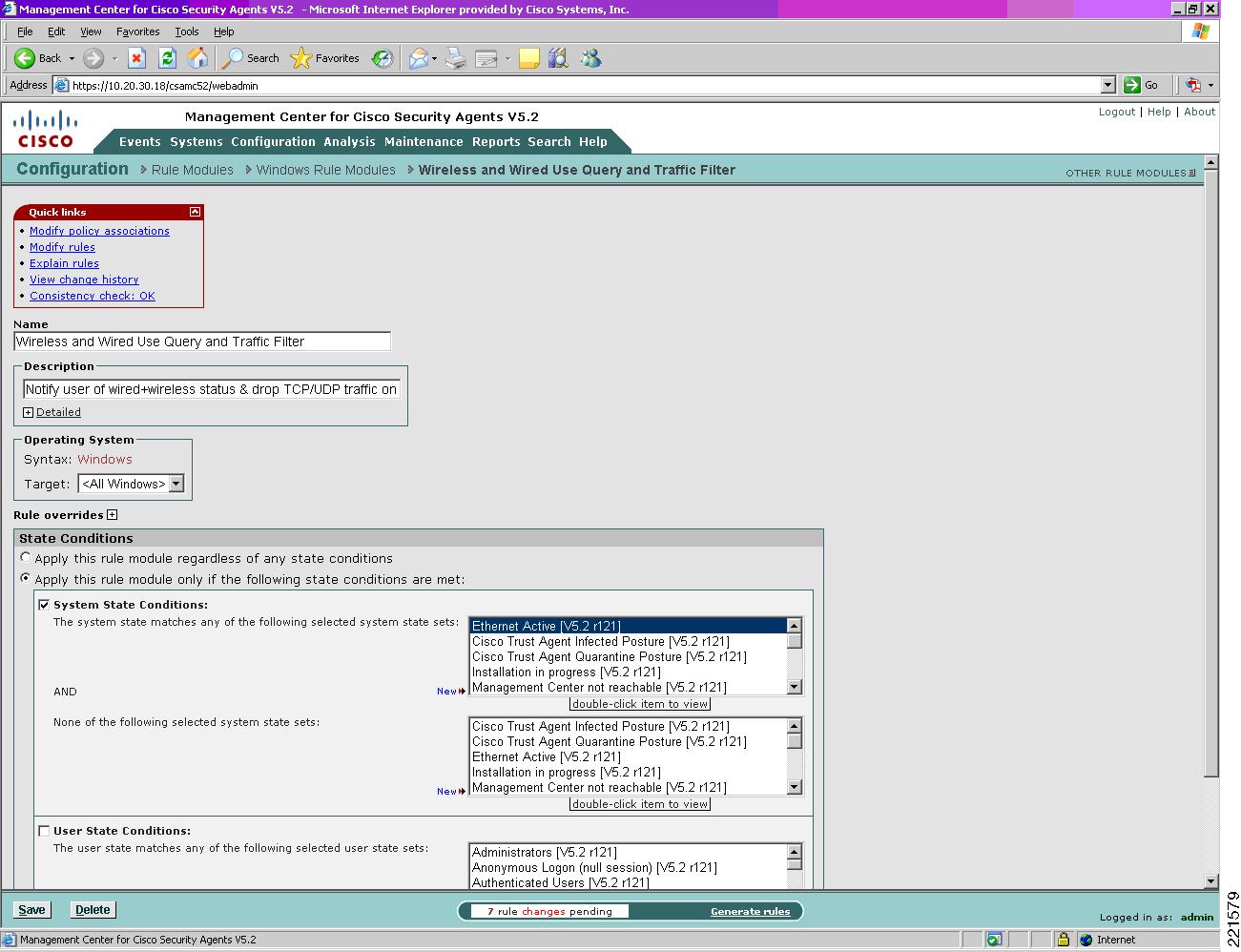Click Generate rules link
This screenshot has height=952, width=1241.
pyautogui.click(x=750, y=911)
